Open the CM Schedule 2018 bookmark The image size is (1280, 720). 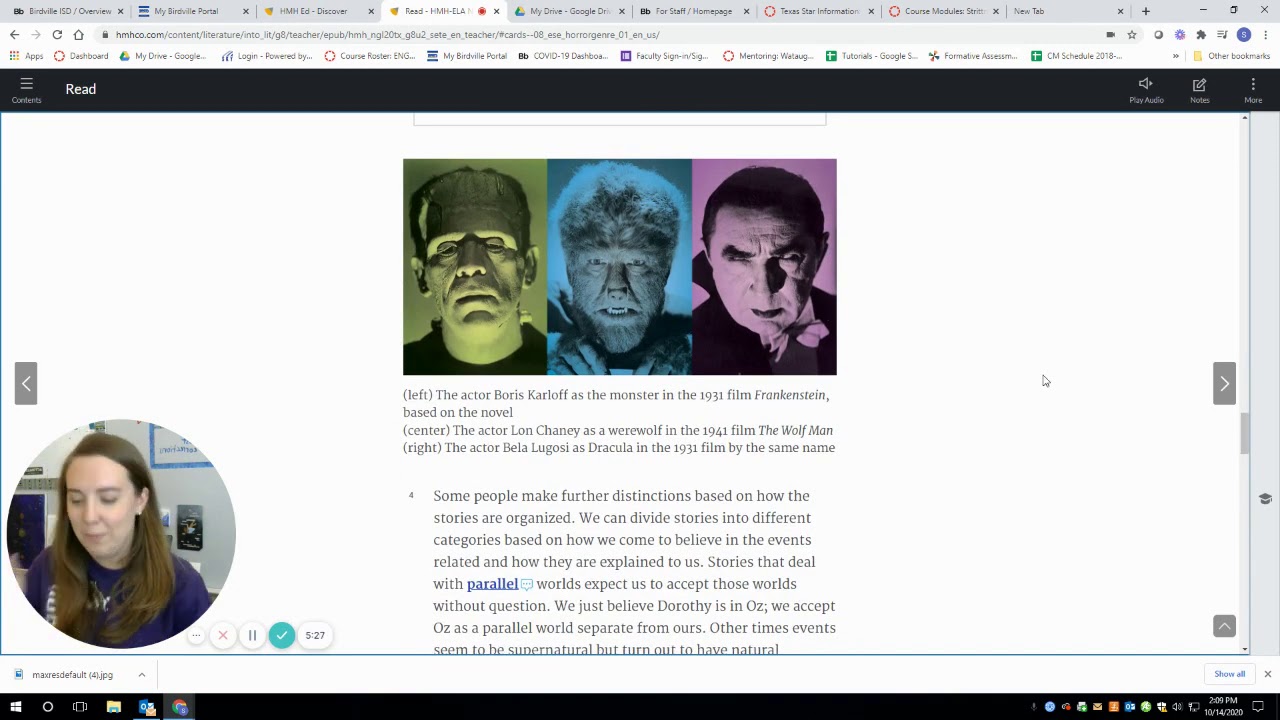click(1076, 56)
